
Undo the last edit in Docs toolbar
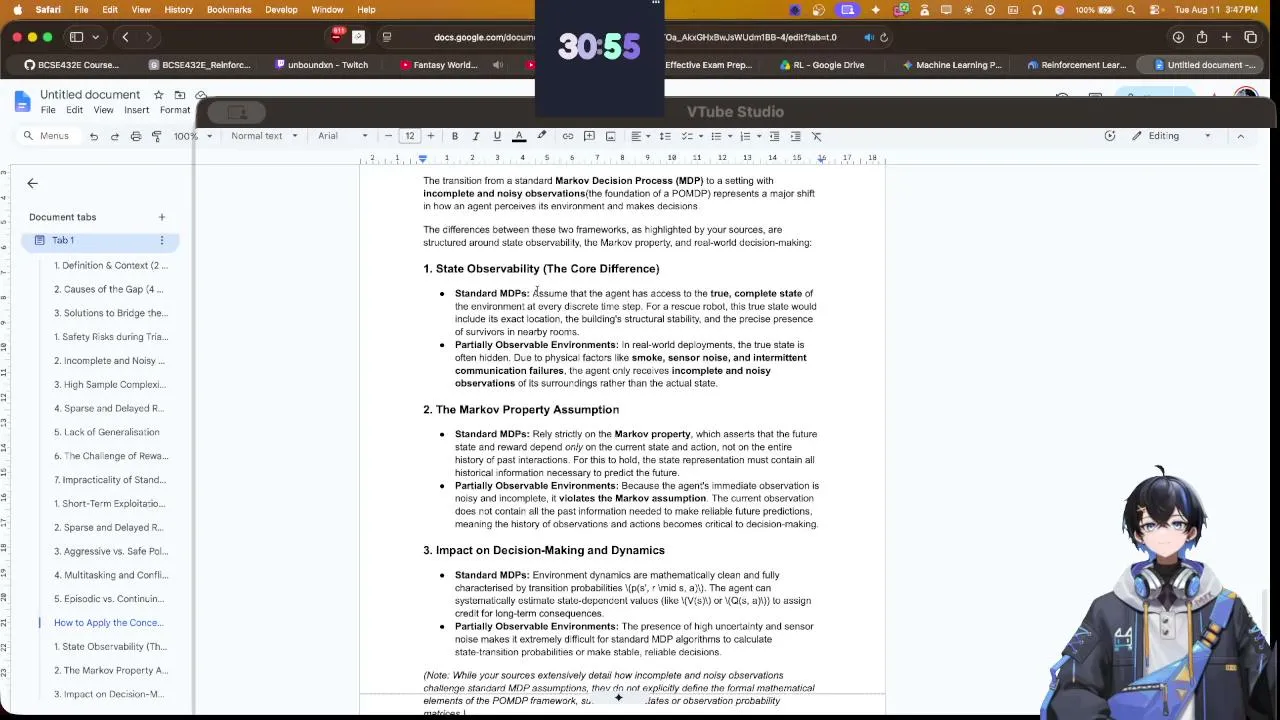click(94, 136)
